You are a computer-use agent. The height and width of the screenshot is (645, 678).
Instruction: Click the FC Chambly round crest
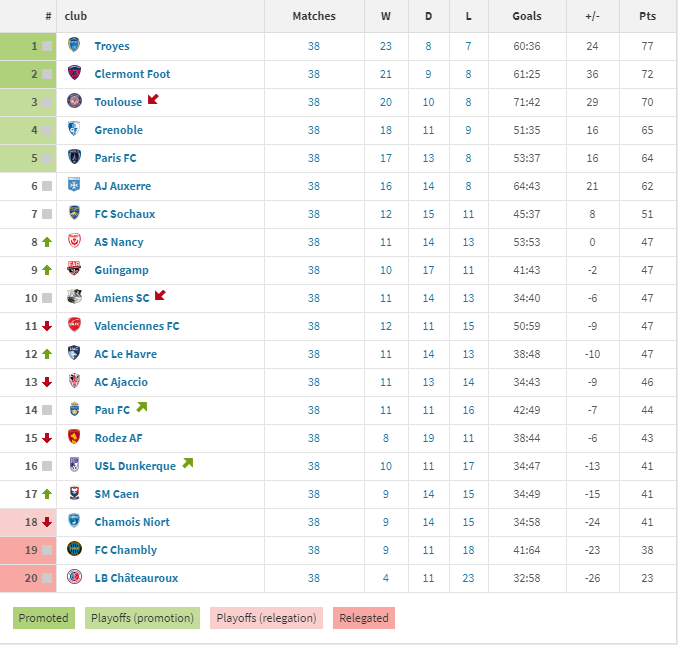click(x=74, y=549)
